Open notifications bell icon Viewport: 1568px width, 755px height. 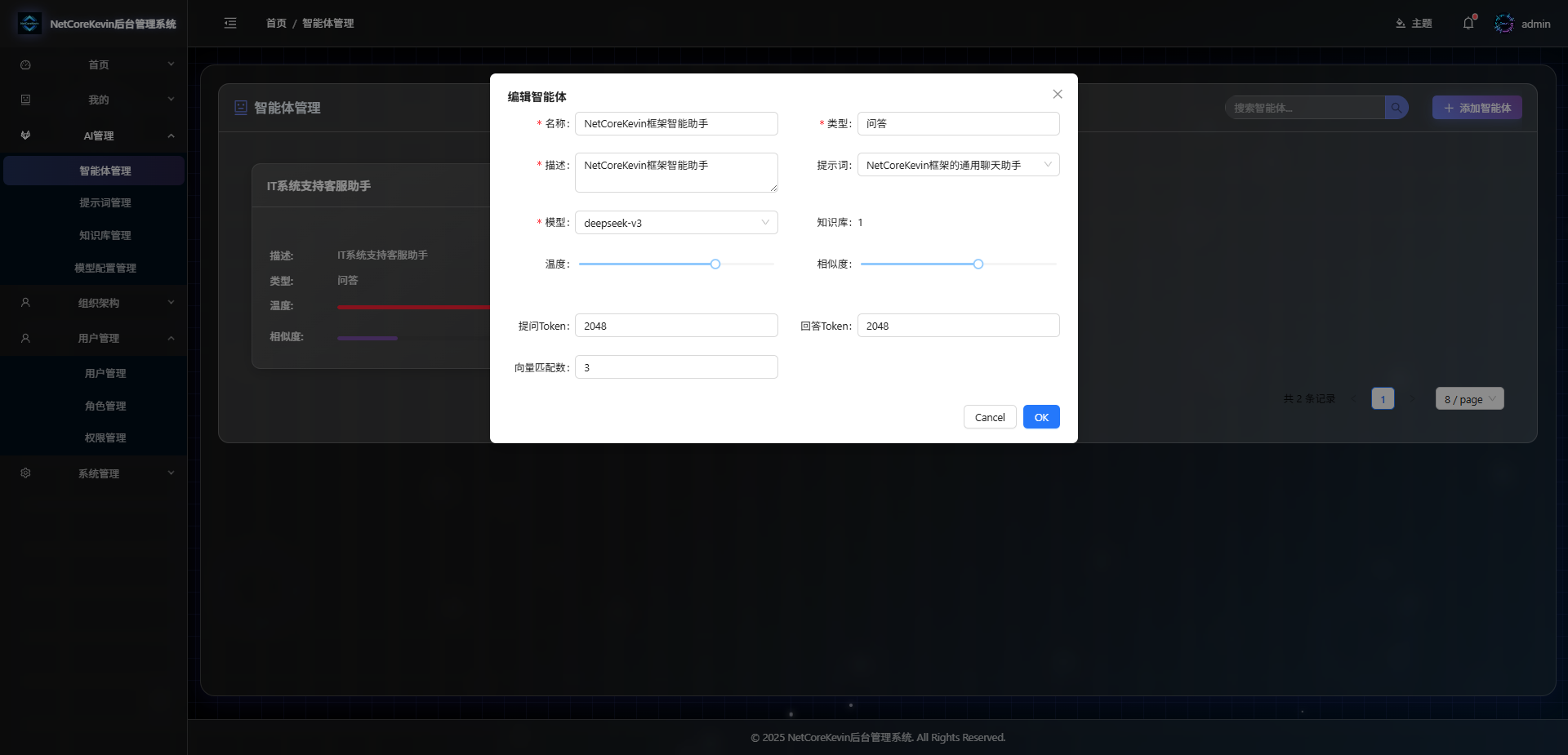1468,24
